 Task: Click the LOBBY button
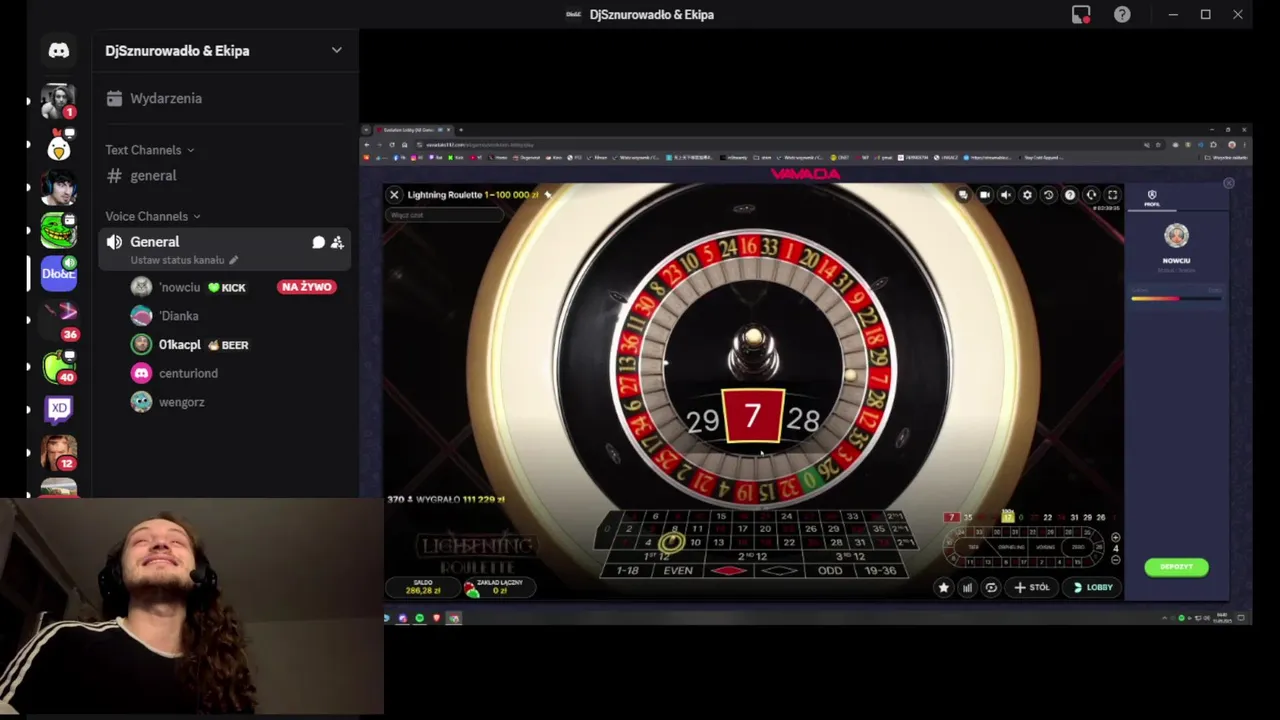pos(1093,588)
